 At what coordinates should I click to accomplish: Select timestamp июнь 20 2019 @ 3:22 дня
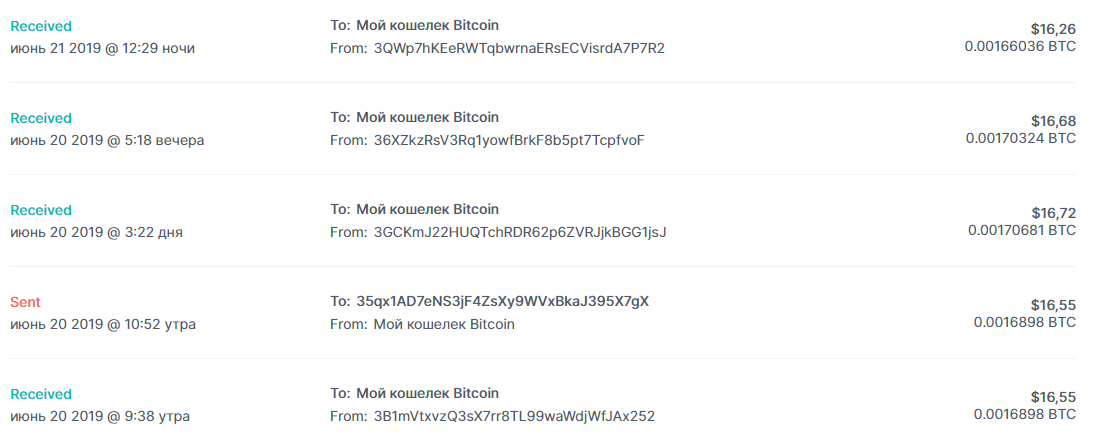point(96,232)
